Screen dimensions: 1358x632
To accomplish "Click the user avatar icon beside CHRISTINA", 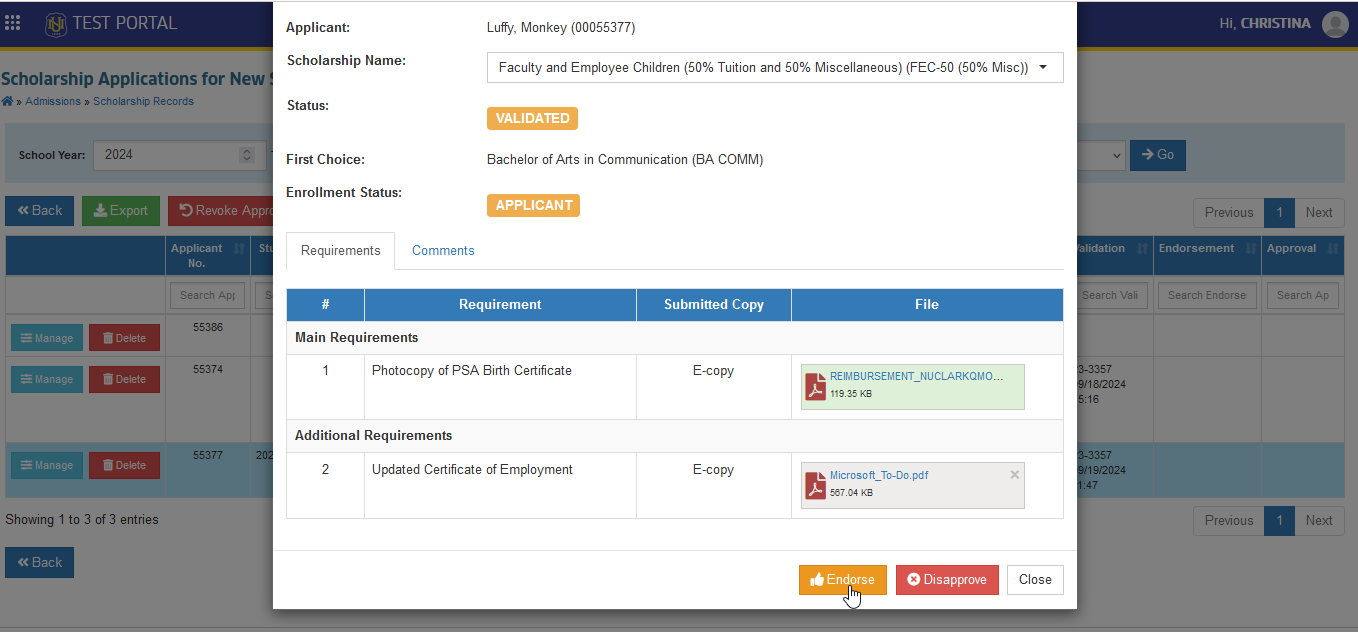I will (1335, 24).
